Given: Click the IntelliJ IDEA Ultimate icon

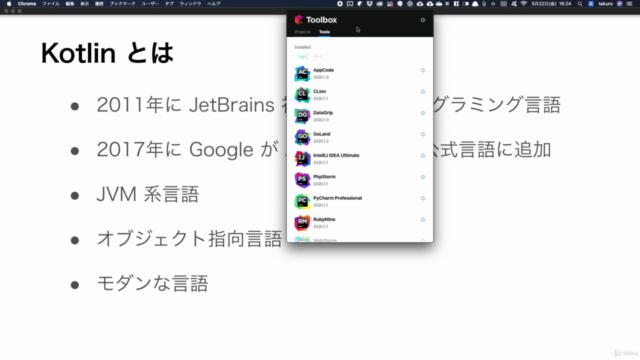Looking at the screenshot, I should point(302,159).
